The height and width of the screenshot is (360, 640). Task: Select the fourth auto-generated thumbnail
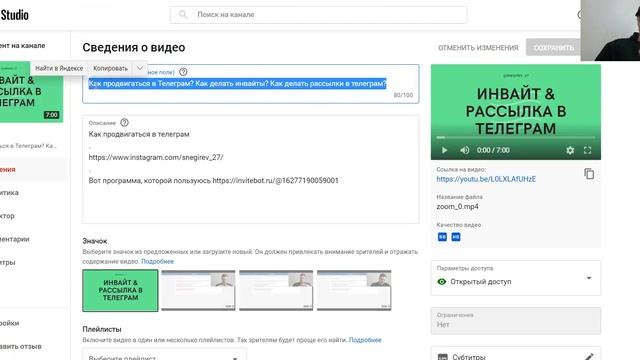354,290
